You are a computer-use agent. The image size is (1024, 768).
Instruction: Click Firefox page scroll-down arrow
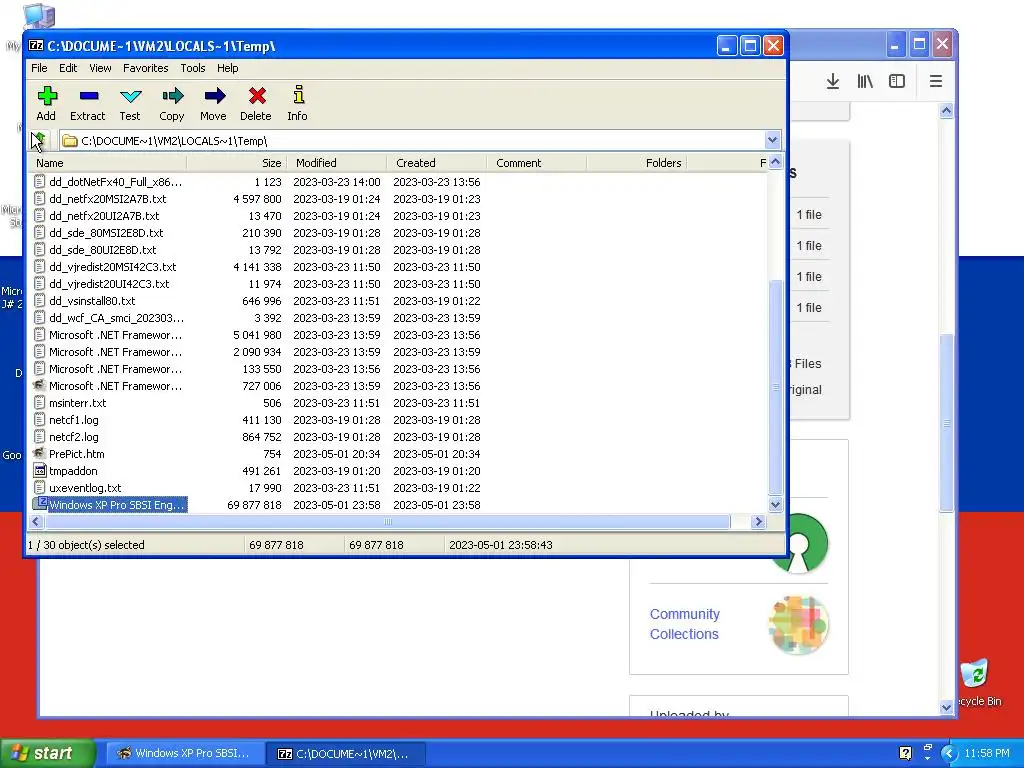click(x=946, y=707)
